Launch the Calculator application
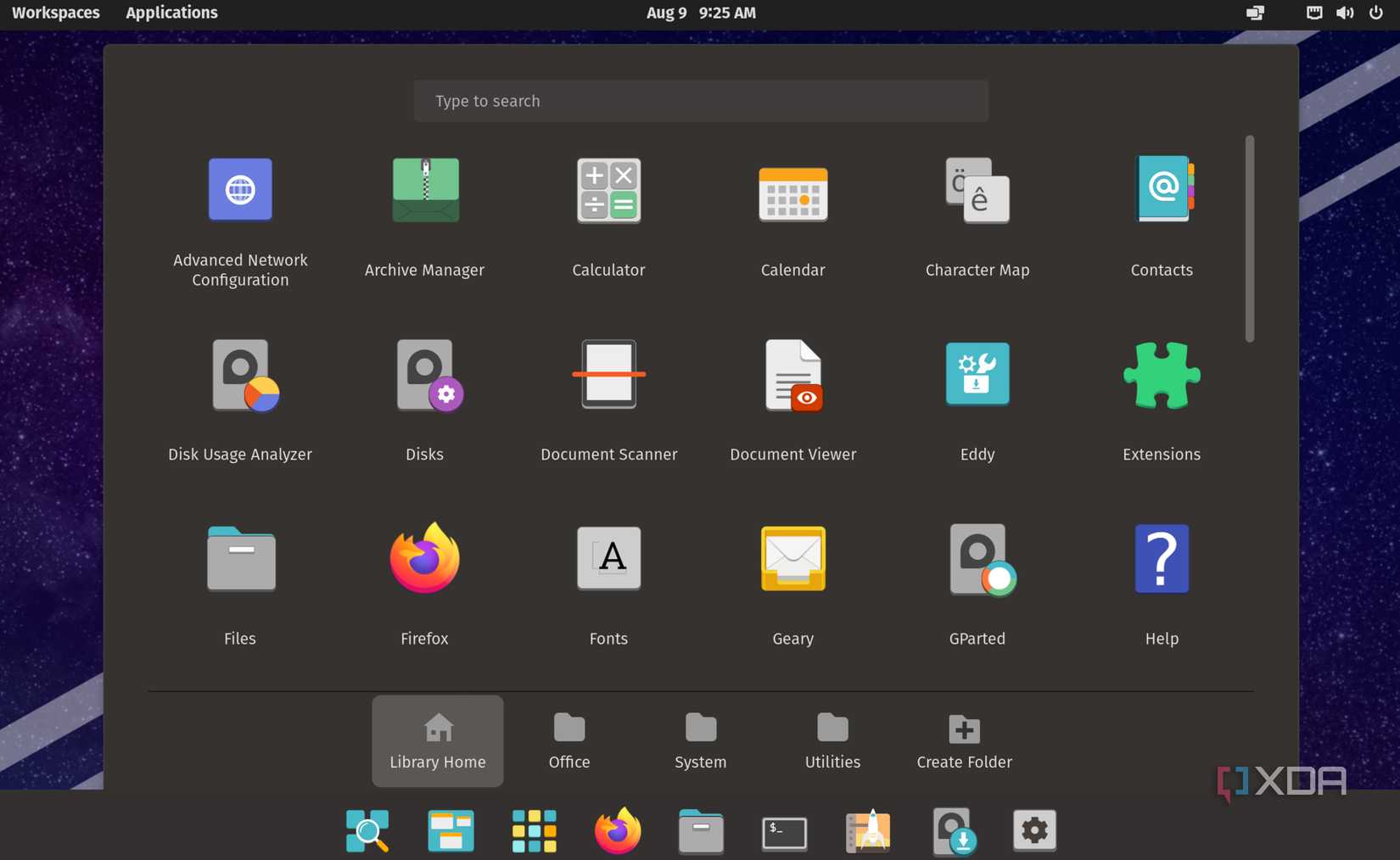Screen dimensions: 1400x860 point(608,192)
